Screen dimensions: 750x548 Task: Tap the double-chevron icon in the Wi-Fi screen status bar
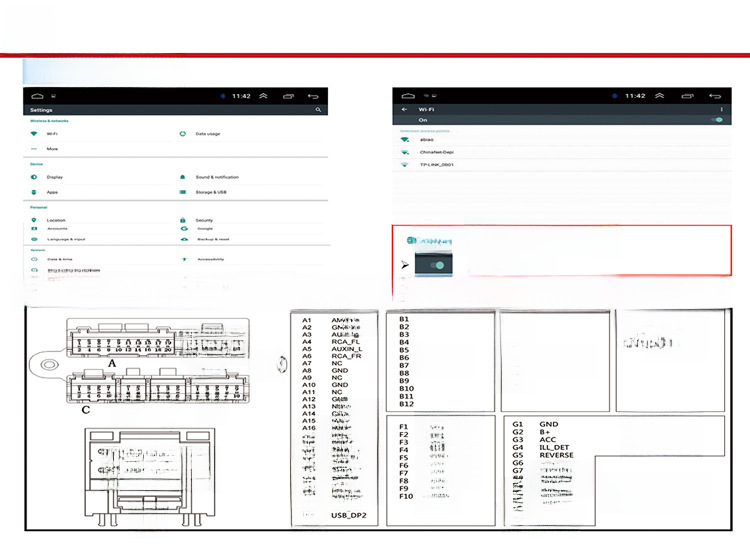(x=660, y=96)
